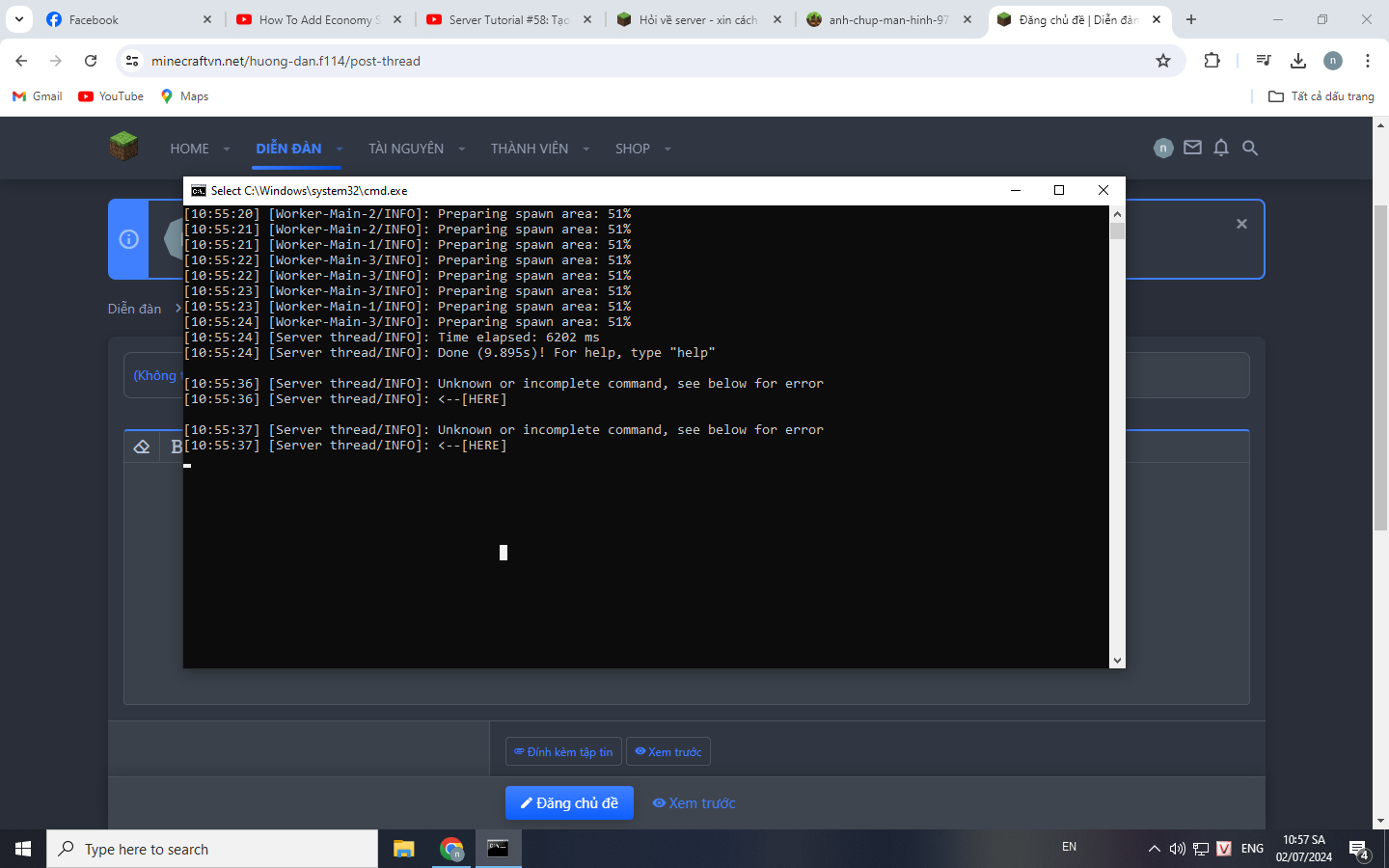Image resolution: width=1389 pixels, height=868 pixels.
Task: Click the Windows taskbar search box
Action: coord(212,849)
